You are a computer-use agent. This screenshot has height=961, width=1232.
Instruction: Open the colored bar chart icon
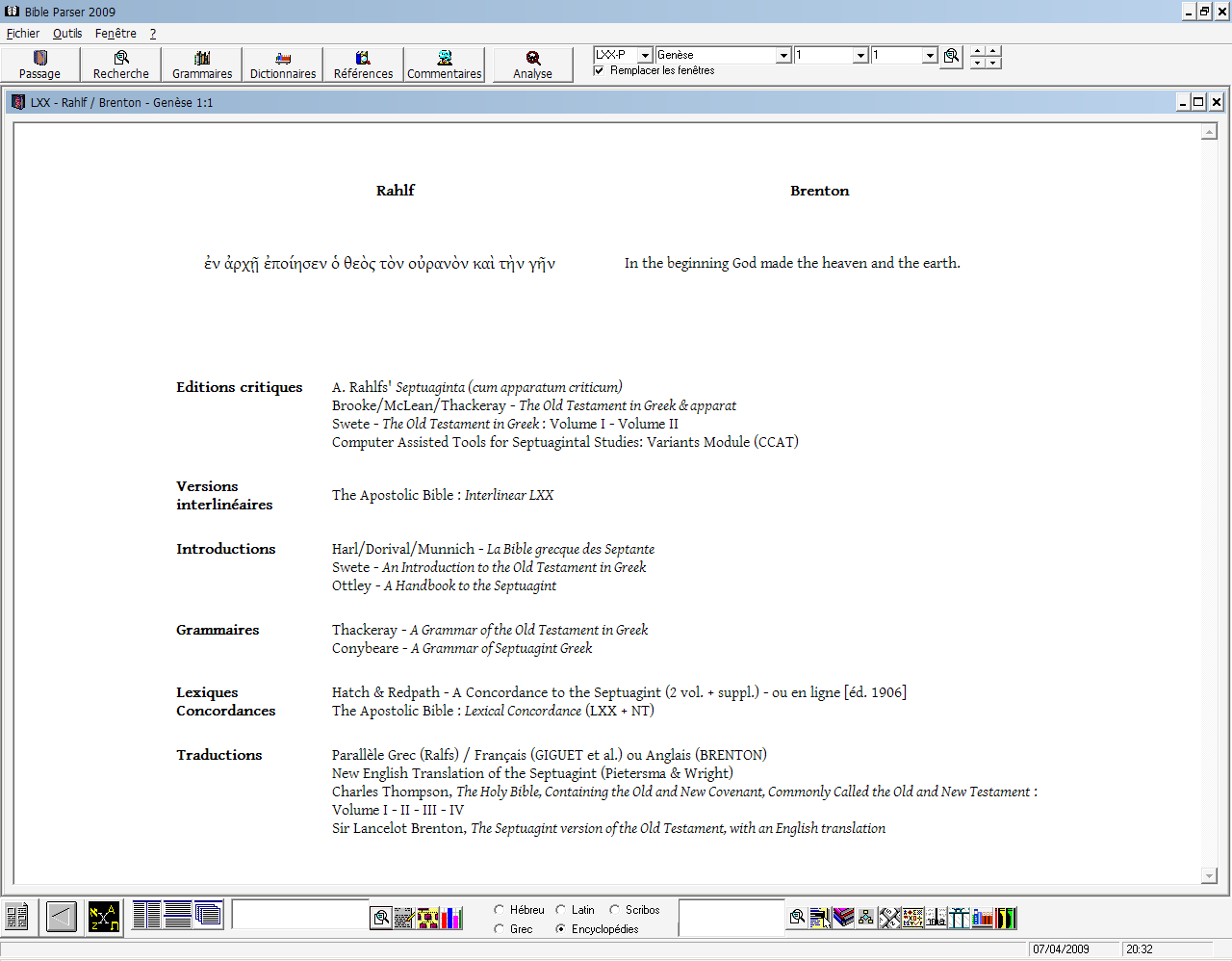(x=451, y=918)
